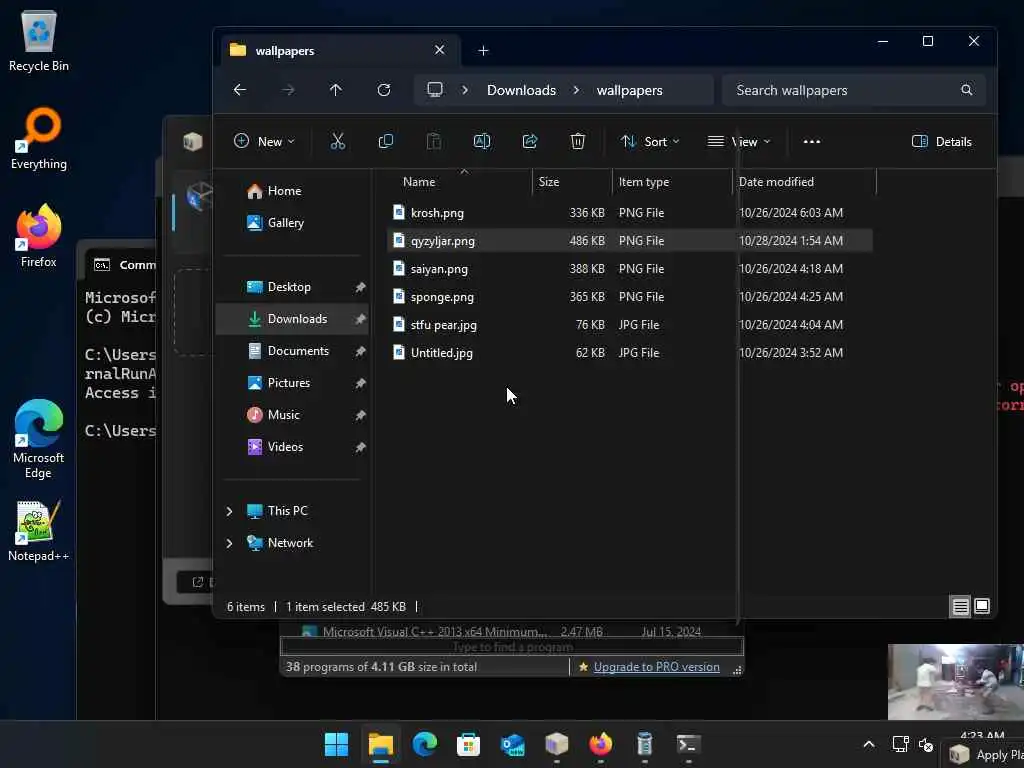Click Microsoft Store taskbar icon

pyautogui.click(x=468, y=744)
